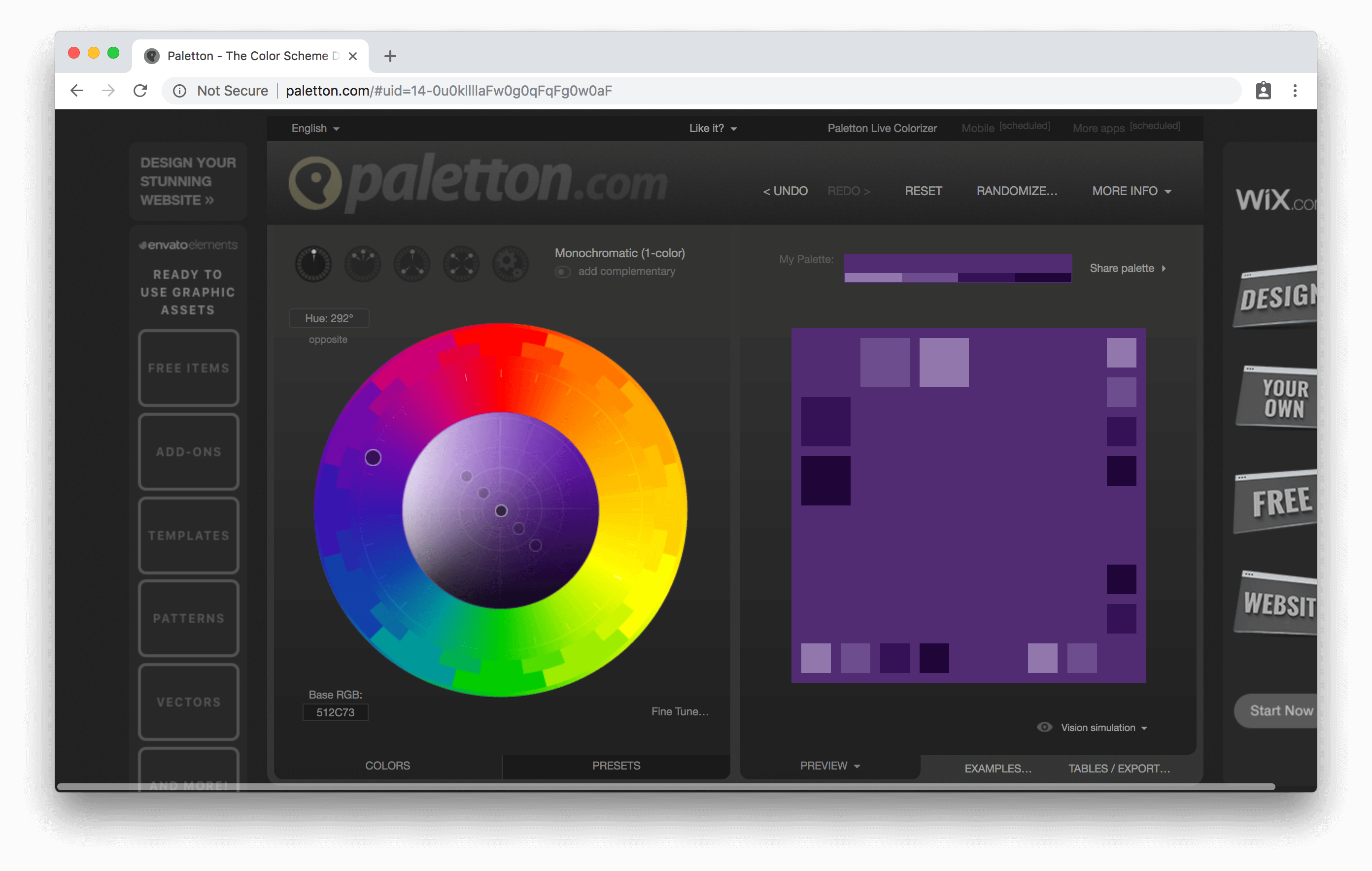Enable Vision simulation dropdown toggle

click(x=1147, y=727)
